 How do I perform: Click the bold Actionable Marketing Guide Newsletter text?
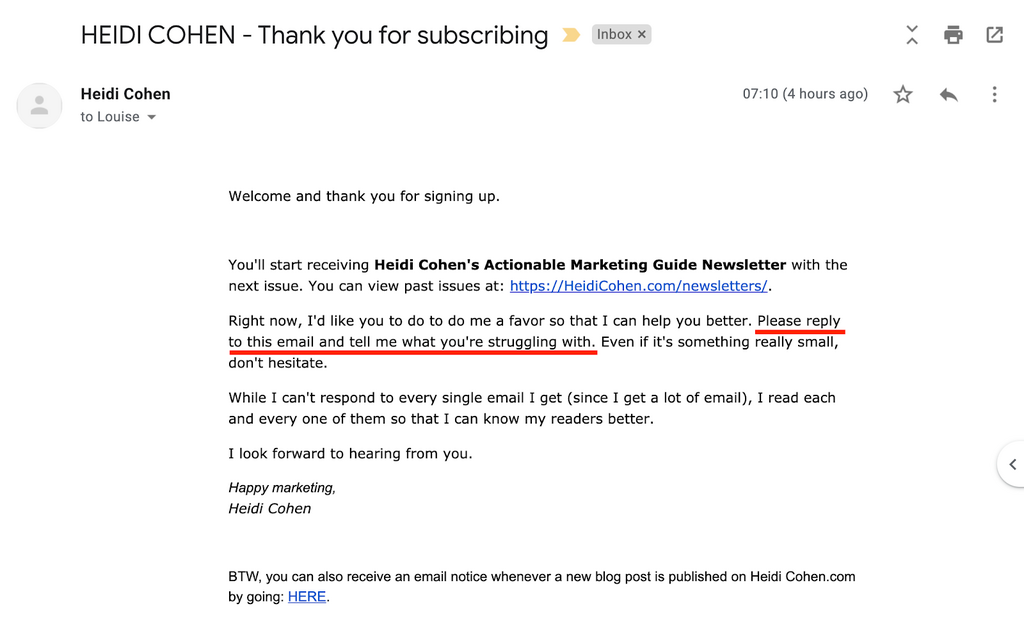pyautogui.click(x=580, y=265)
